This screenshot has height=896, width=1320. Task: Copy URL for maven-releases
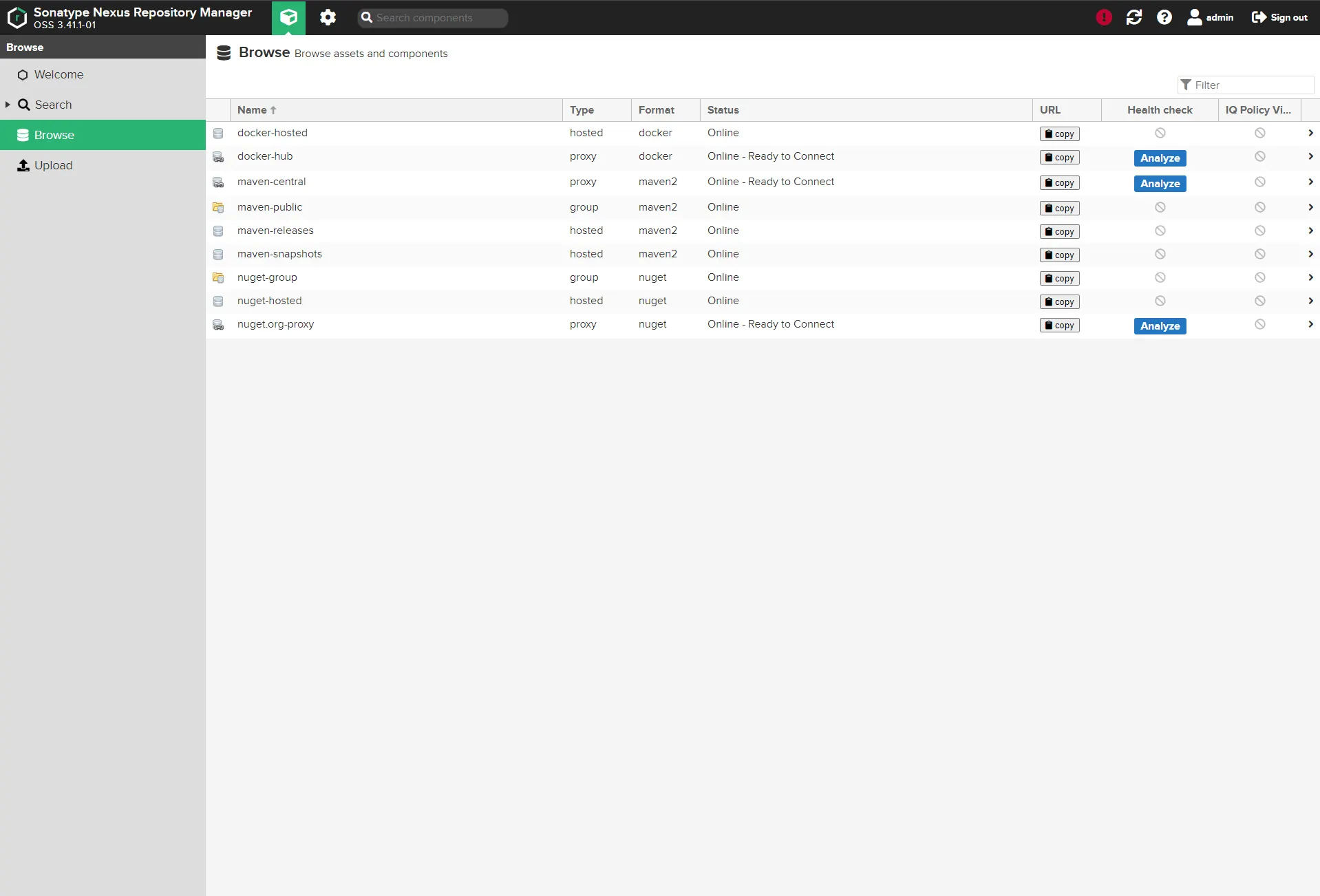(x=1060, y=232)
